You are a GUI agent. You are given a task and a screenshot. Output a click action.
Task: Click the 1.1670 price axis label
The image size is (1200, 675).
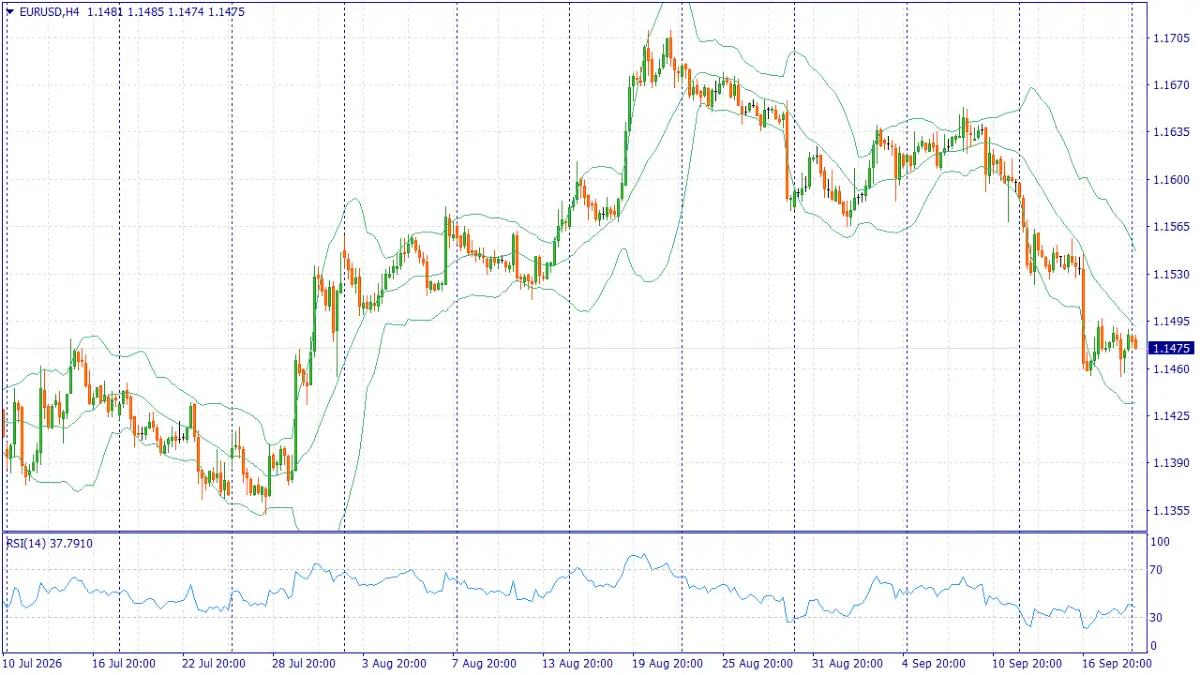tap(1169, 86)
